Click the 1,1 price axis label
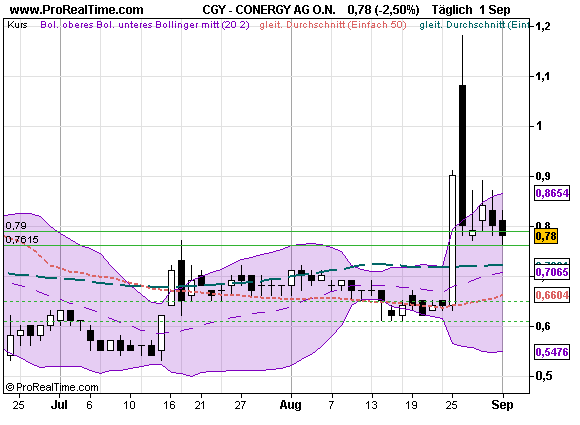The height and width of the screenshot is (425, 580). [x=542, y=77]
